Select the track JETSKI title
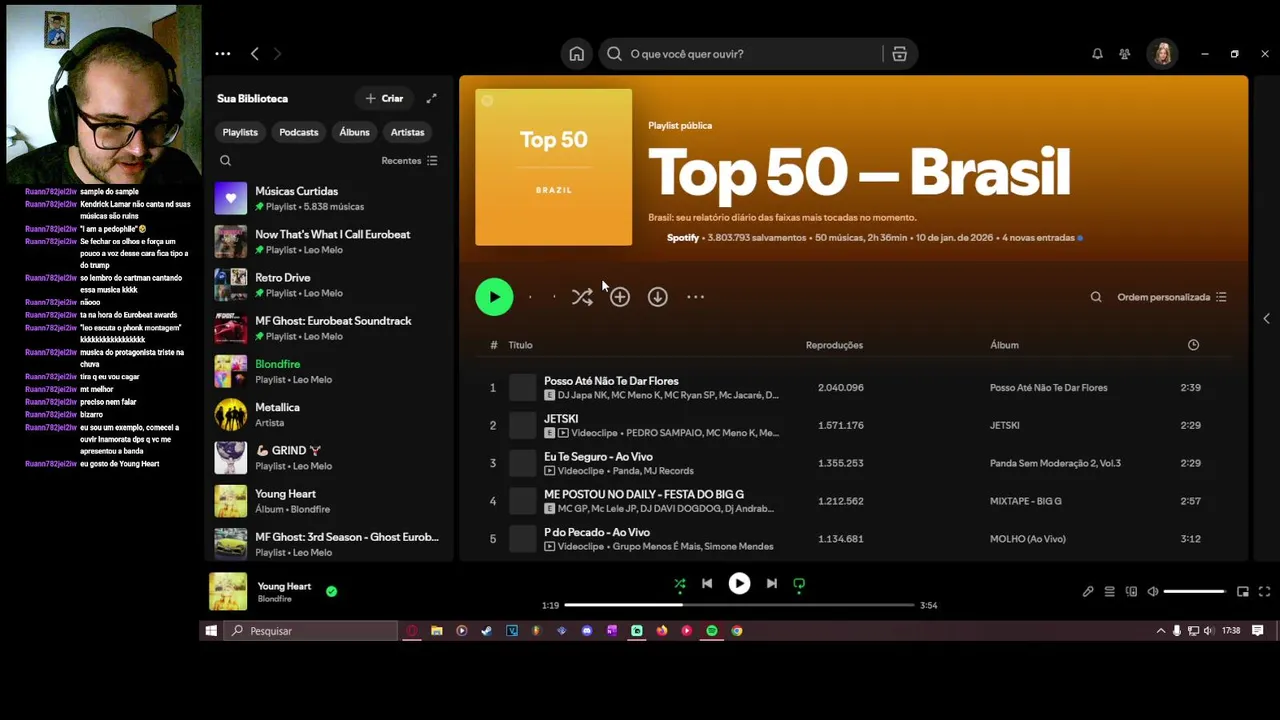The image size is (1280, 720). click(x=561, y=419)
